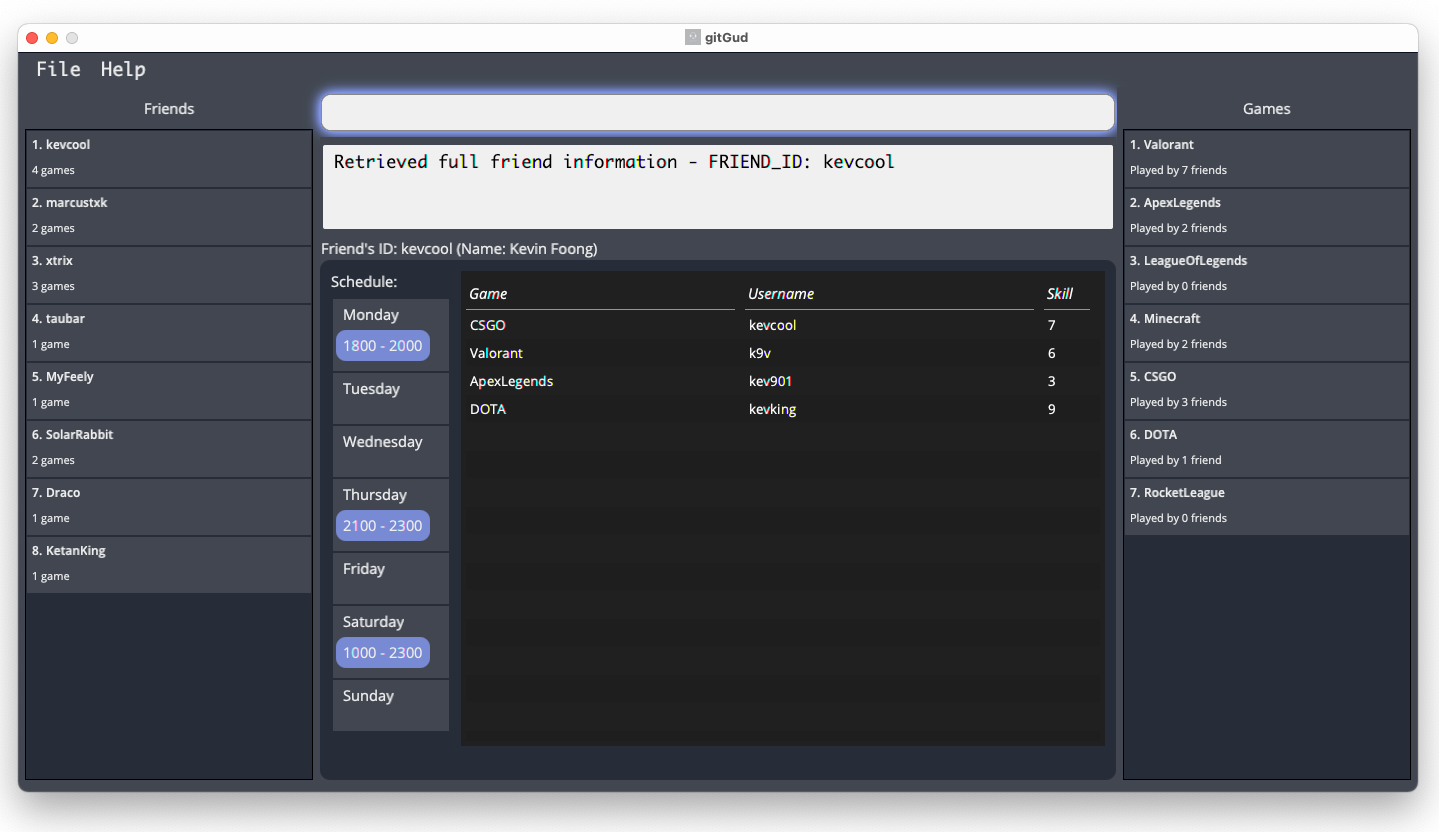
Task: Click the Game column header
Action: (x=600, y=294)
